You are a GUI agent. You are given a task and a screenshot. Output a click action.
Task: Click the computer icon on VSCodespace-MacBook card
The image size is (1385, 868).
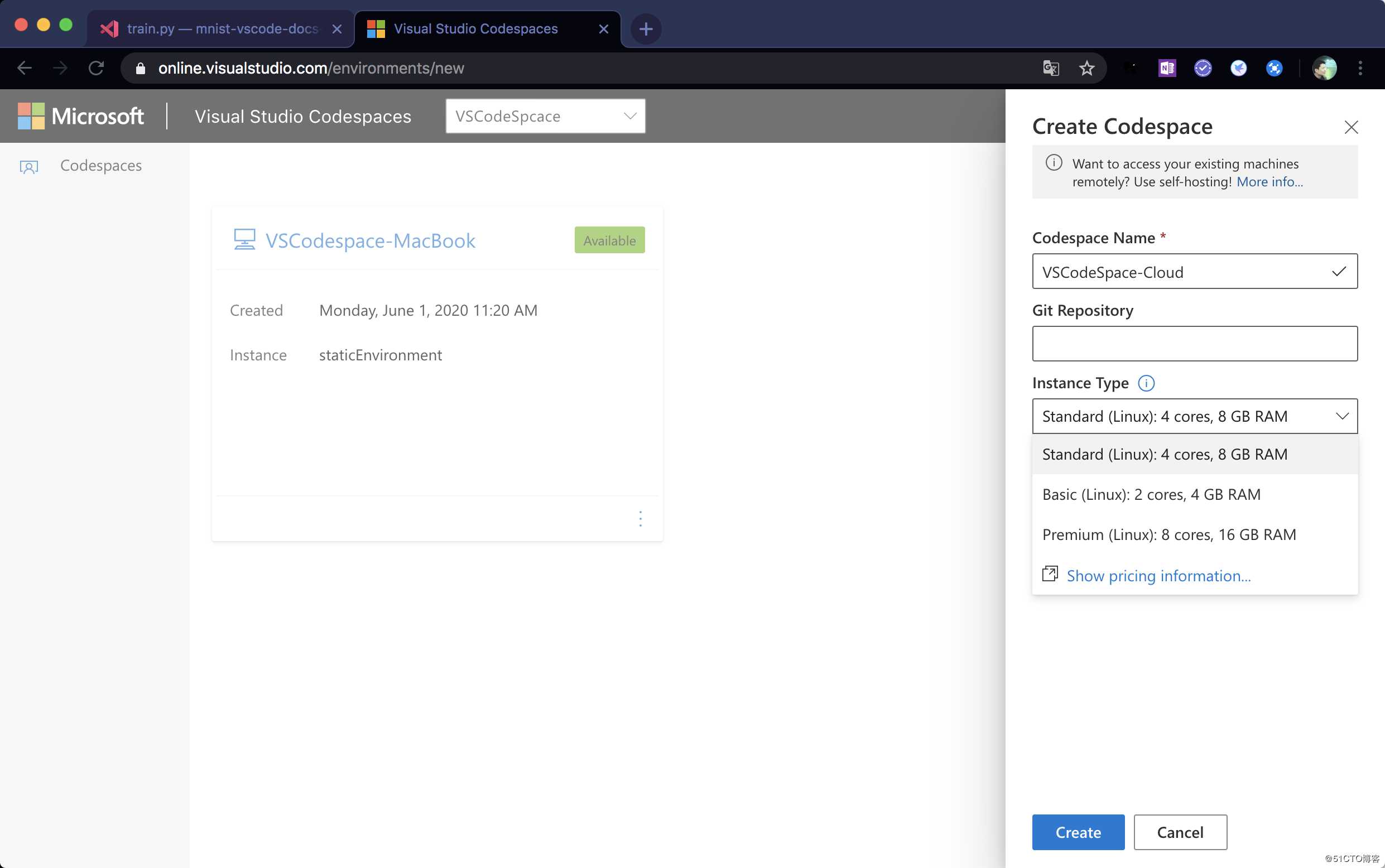tap(244, 239)
